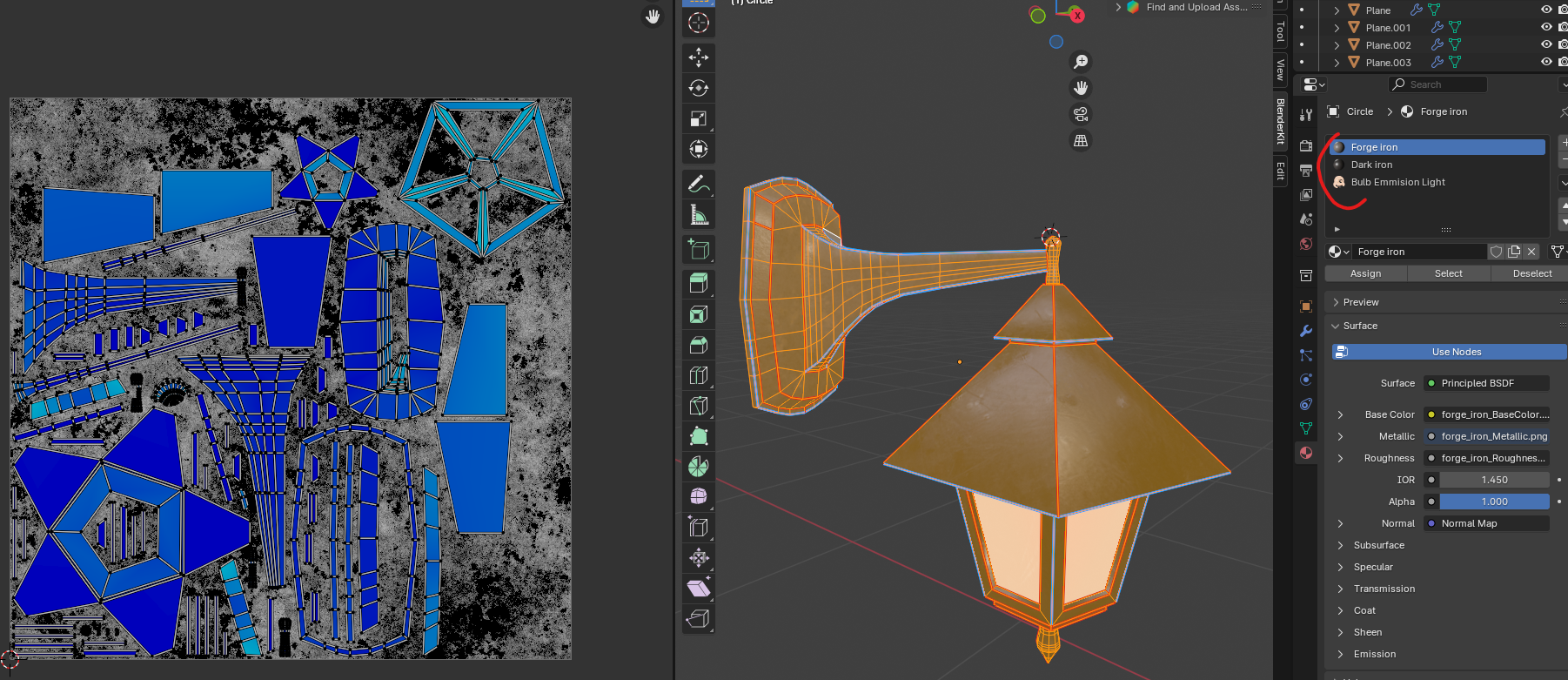Select the Shrink/Fatten tool
The width and height of the screenshot is (1568, 680).
(x=699, y=558)
